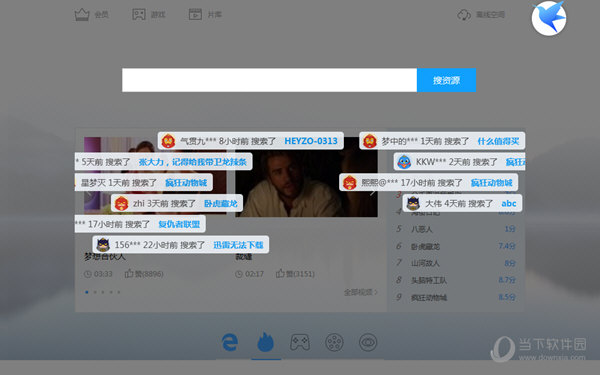Click the blue 搜资源 search button
The height and width of the screenshot is (375, 600).
pos(447,80)
